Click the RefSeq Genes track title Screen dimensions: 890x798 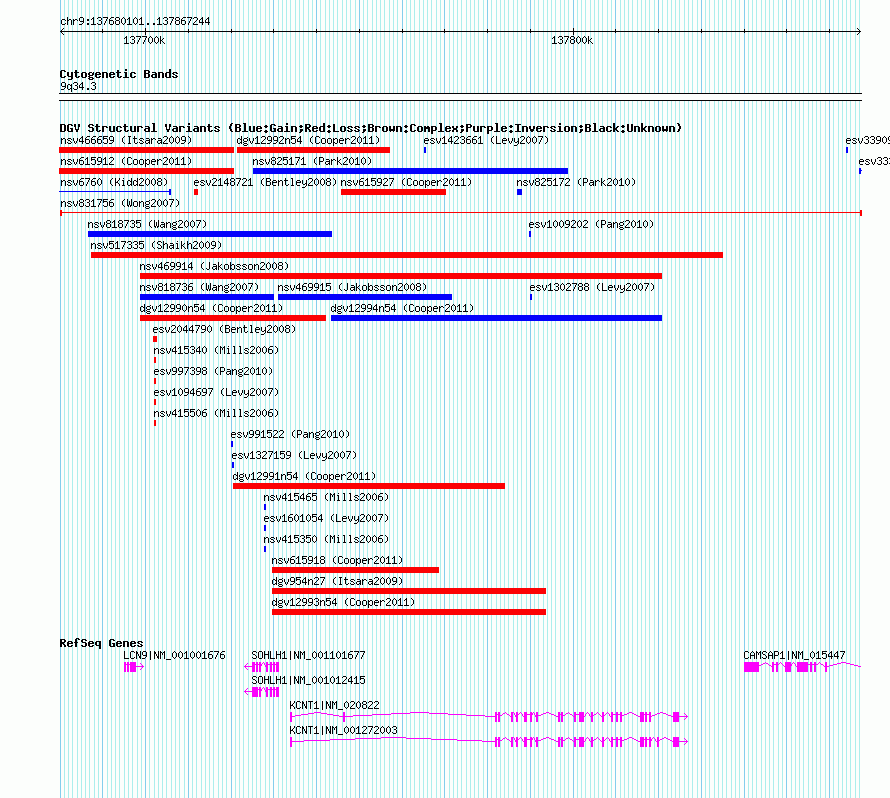point(102,643)
